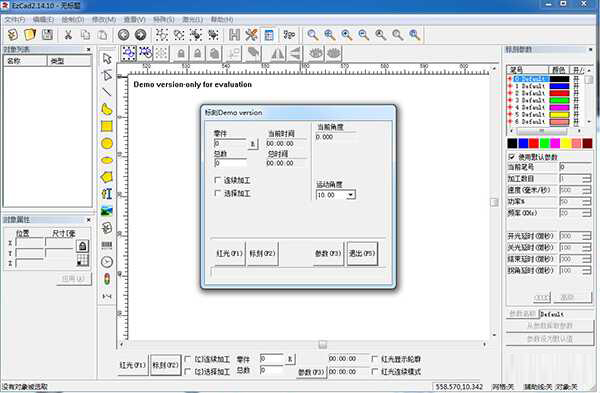Click the Hatch (H) toolbar icon
This screenshot has width=600, height=393.
point(234,35)
